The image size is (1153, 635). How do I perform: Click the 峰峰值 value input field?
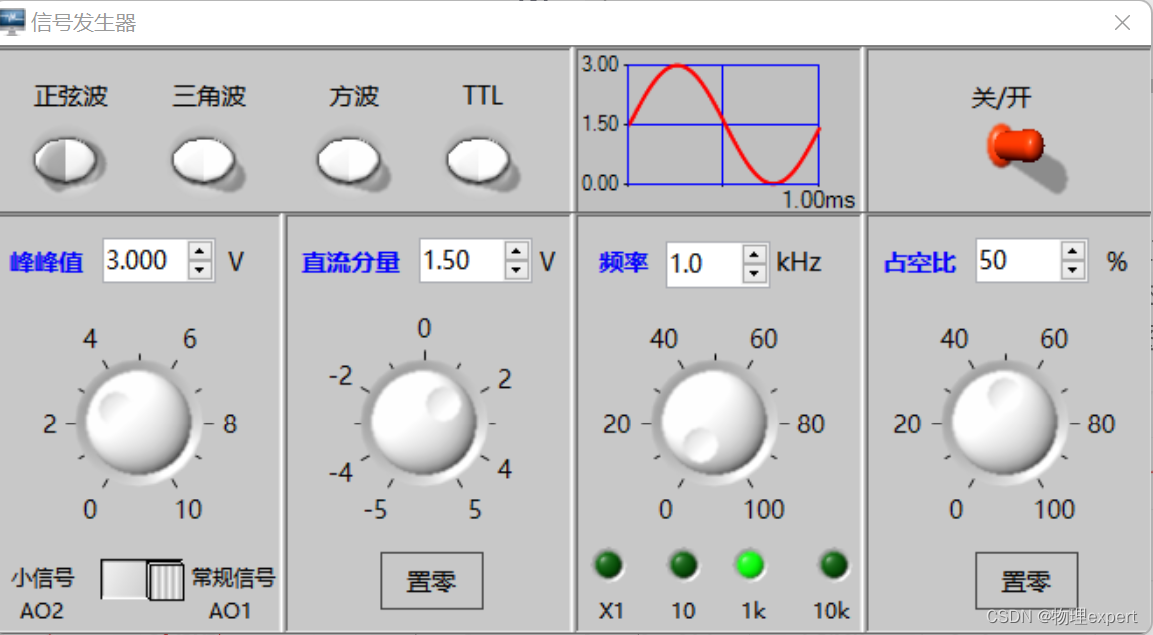[x=146, y=260]
